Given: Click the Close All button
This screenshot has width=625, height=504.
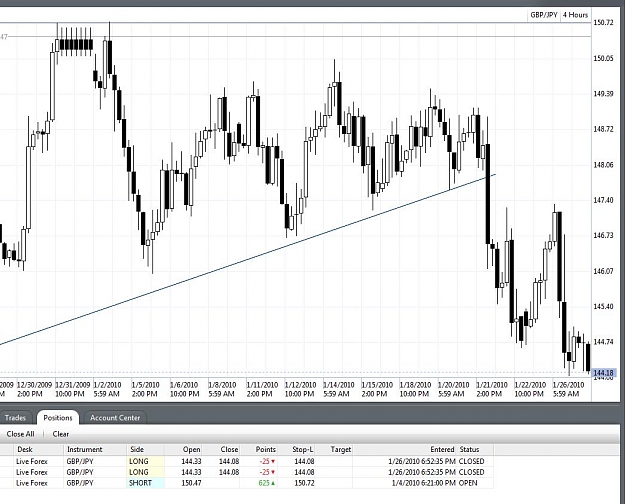Looking at the screenshot, I should click(20, 434).
